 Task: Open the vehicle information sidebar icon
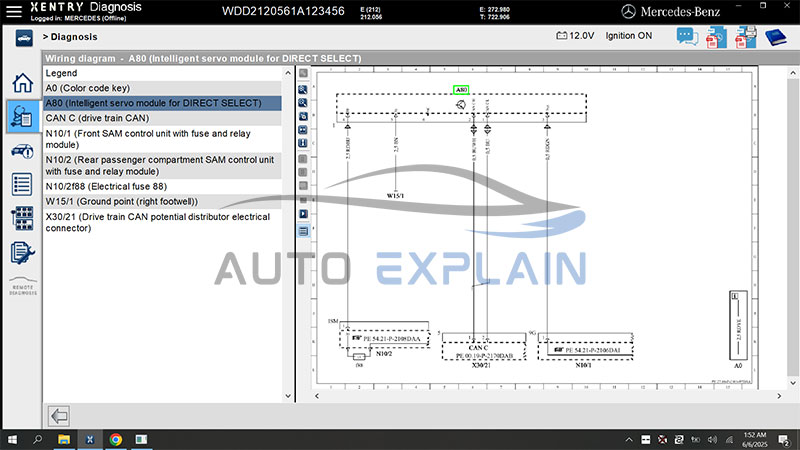coord(22,151)
